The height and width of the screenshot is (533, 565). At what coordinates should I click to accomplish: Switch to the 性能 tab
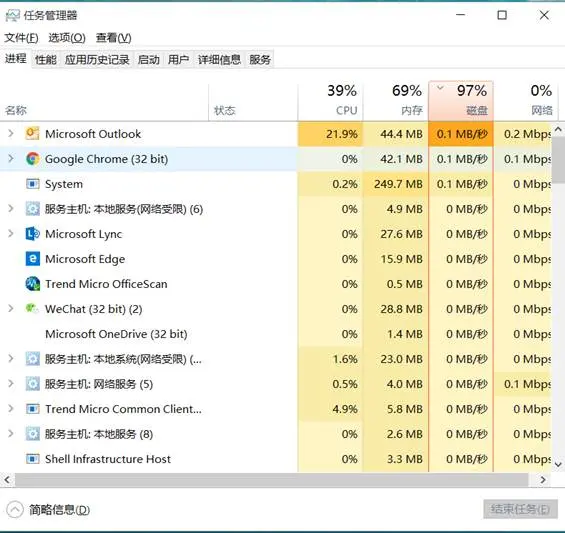click(x=46, y=59)
